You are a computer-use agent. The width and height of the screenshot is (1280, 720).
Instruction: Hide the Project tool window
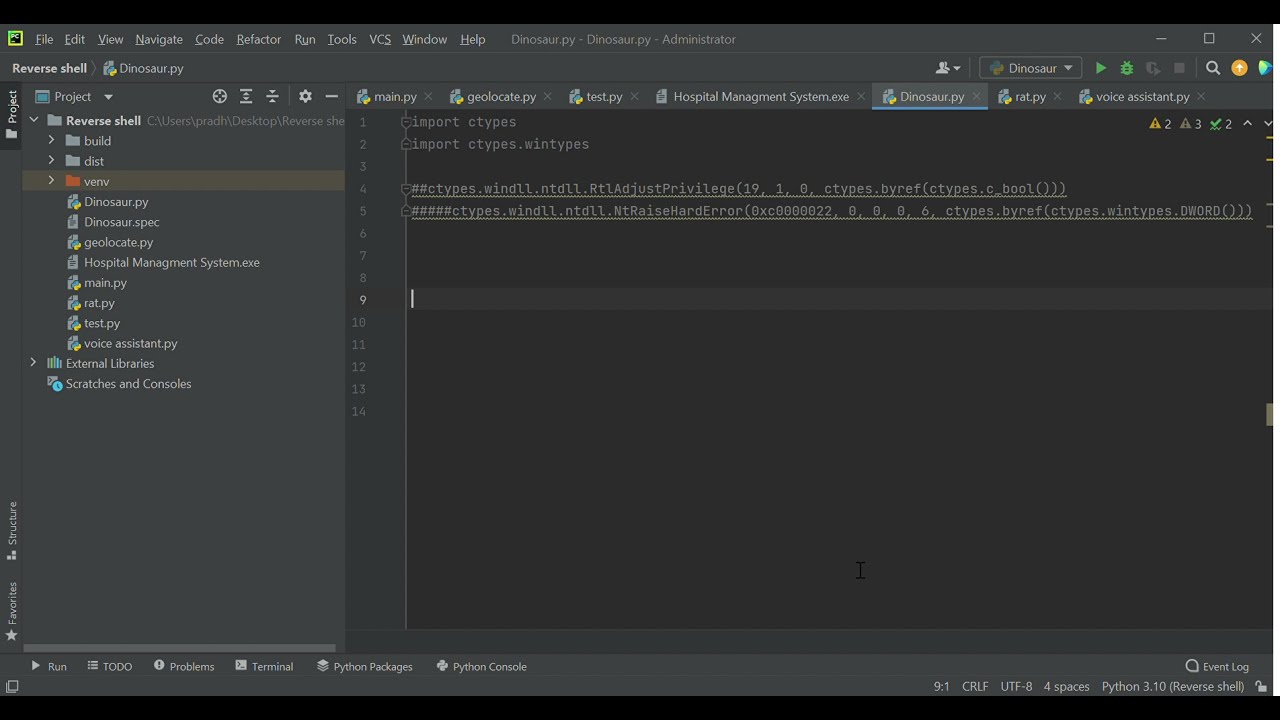(332, 96)
